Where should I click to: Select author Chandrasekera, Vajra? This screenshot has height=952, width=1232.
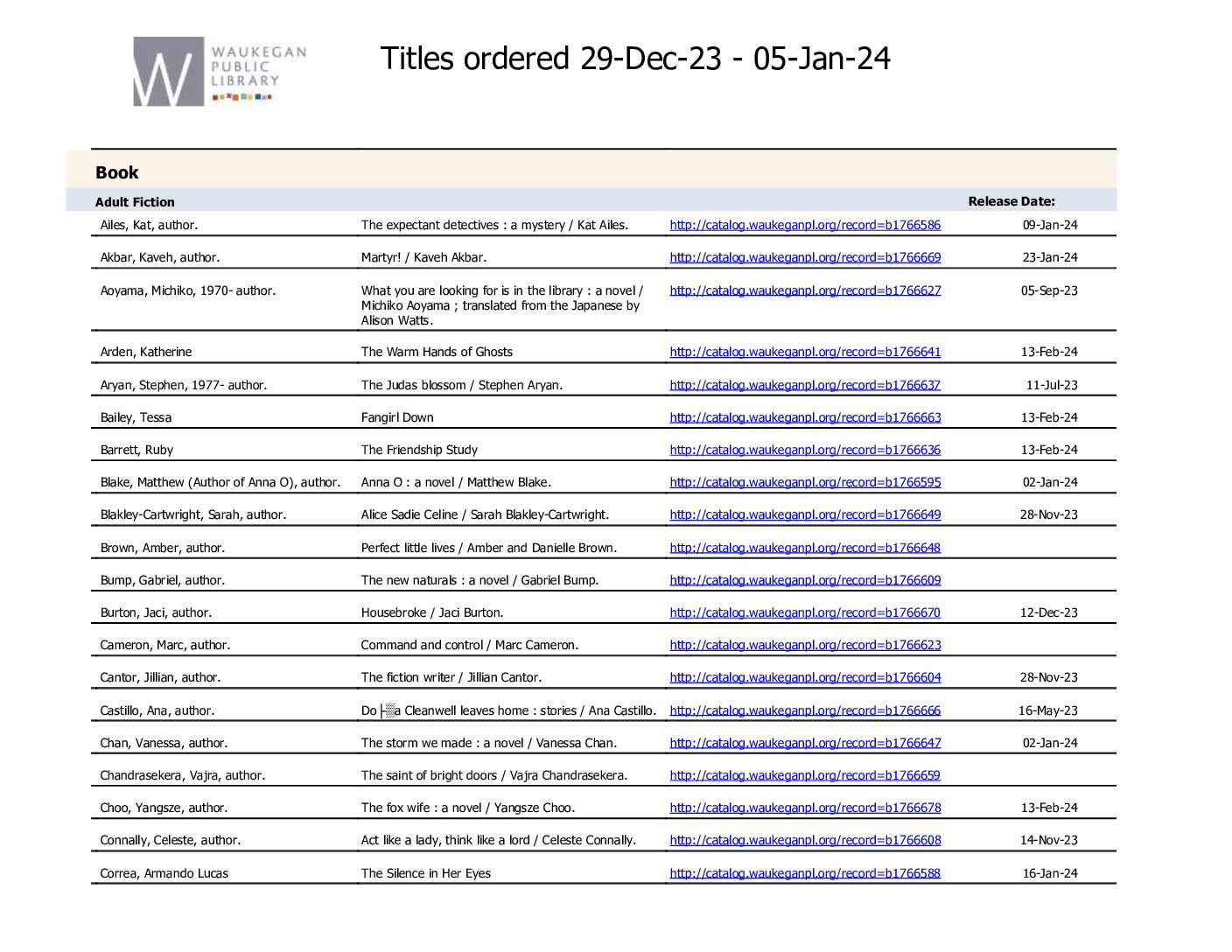[183, 775]
